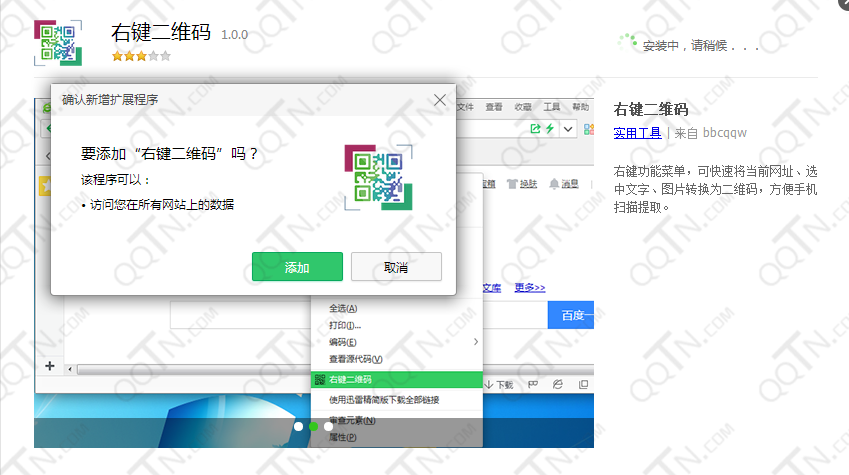Click the 取消 button in dialog
This screenshot has height=475, width=849.
[x=395, y=267]
